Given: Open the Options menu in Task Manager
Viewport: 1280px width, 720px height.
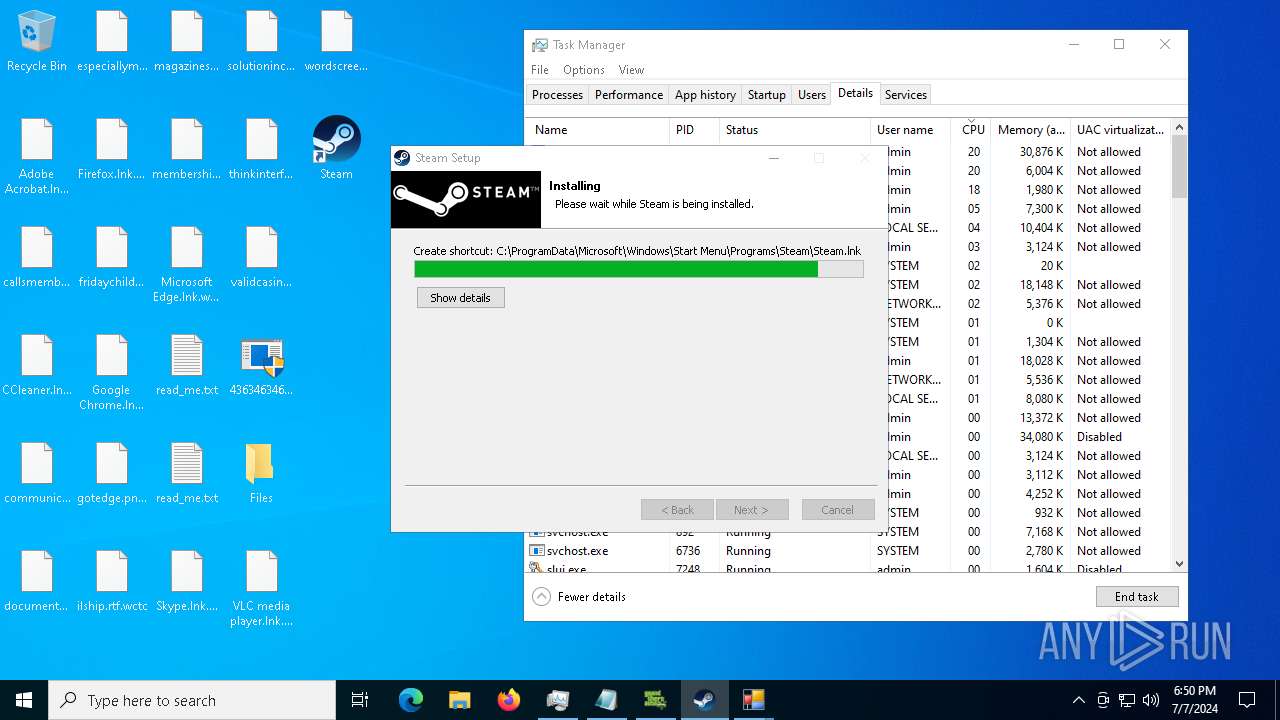Looking at the screenshot, I should (584, 70).
